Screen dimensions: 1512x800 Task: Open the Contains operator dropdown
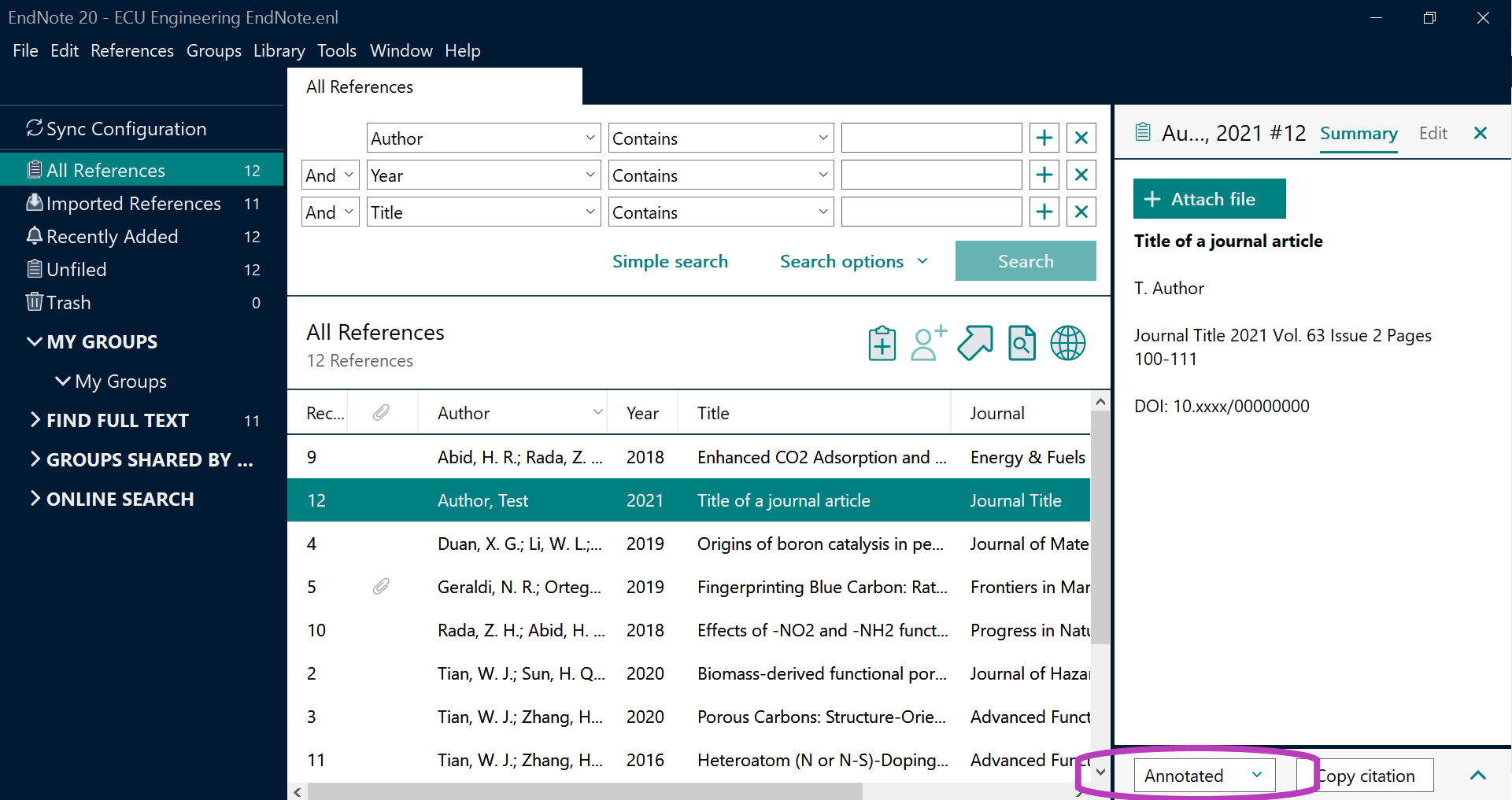point(719,138)
